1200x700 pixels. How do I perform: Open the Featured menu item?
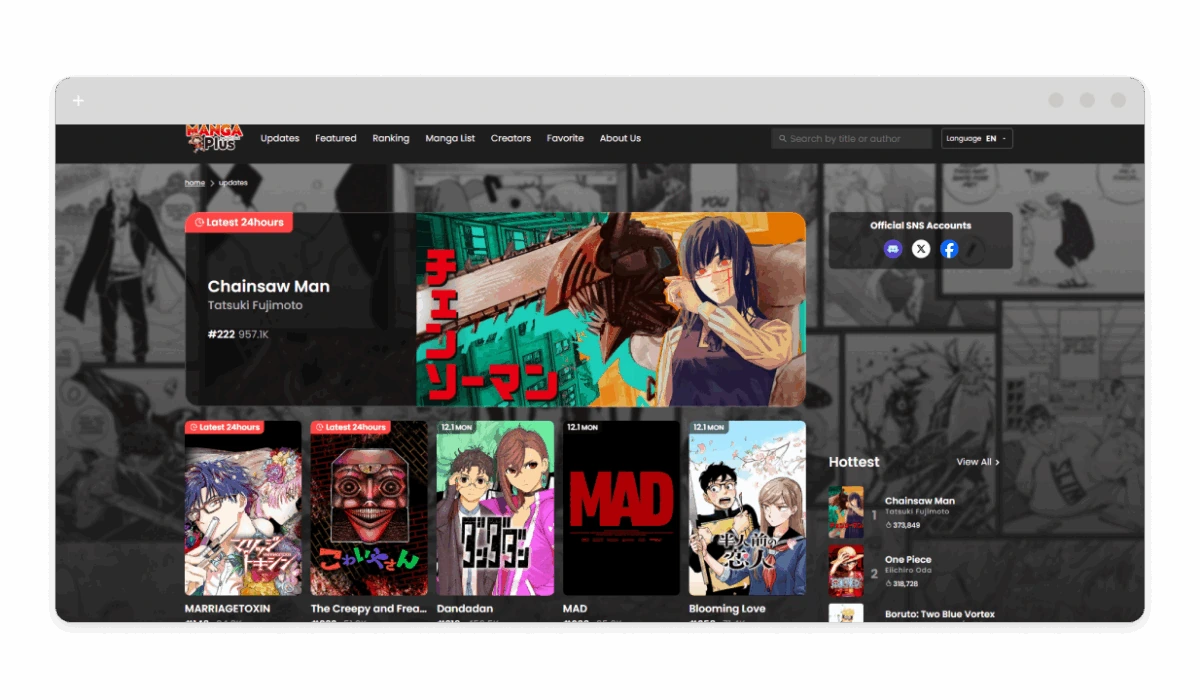pos(336,139)
